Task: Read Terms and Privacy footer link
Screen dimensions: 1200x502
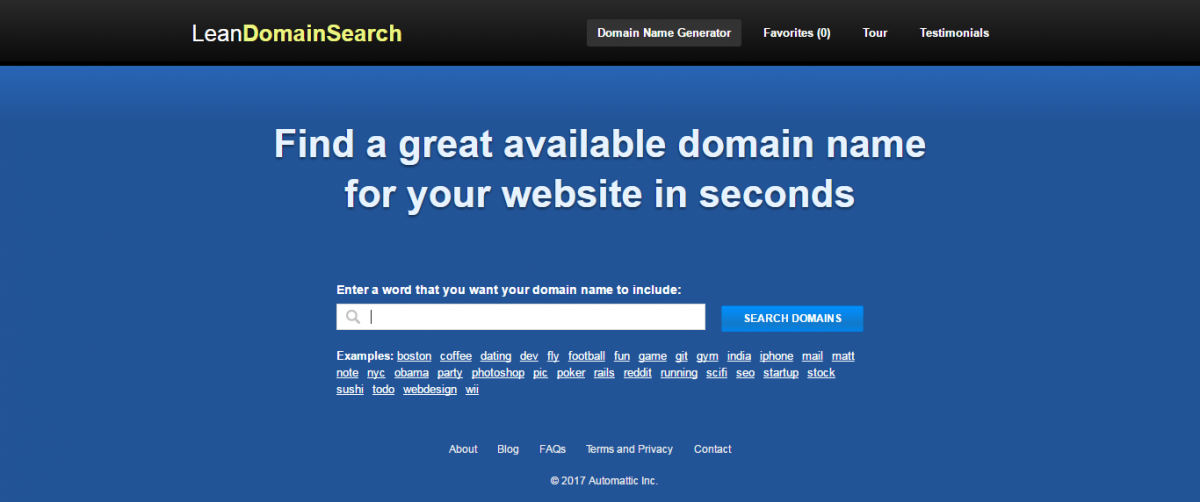Action: pos(629,449)
